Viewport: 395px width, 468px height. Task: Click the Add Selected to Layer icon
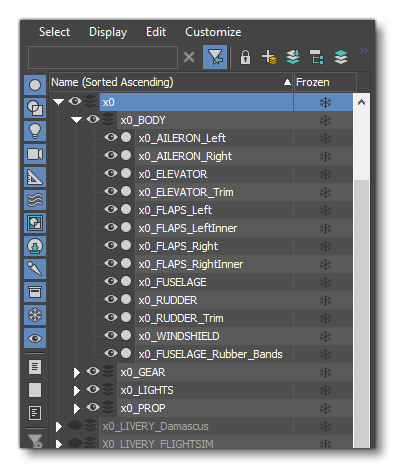click(x=293, y=57)
